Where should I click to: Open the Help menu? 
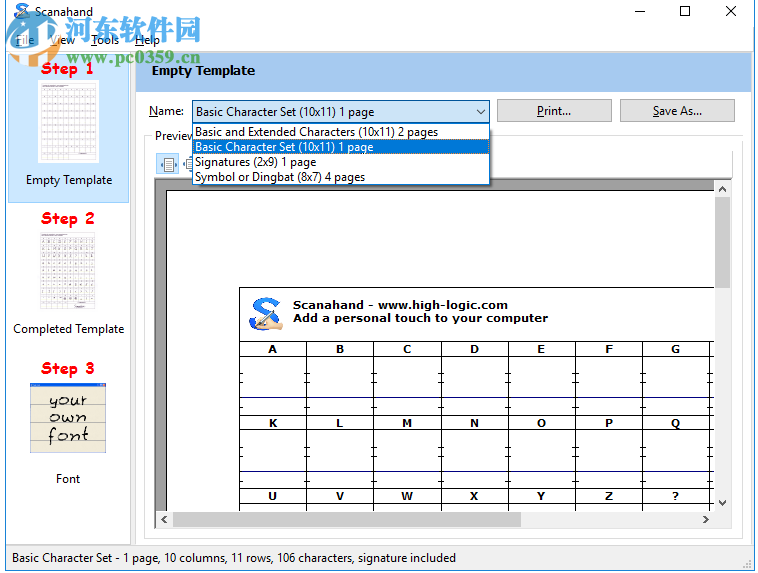coord(147,40)
